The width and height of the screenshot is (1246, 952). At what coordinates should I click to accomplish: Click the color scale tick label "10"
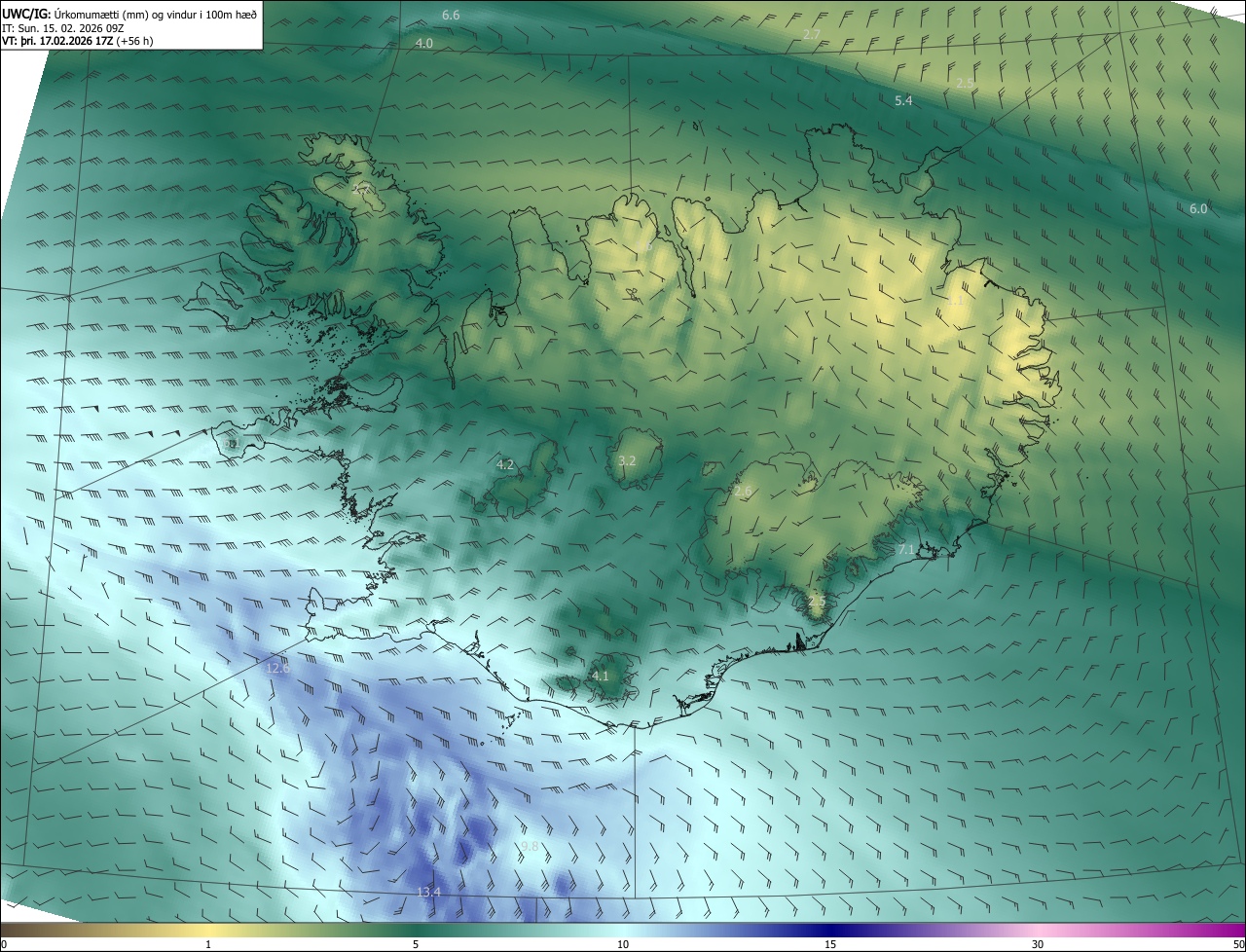[623, 944]
